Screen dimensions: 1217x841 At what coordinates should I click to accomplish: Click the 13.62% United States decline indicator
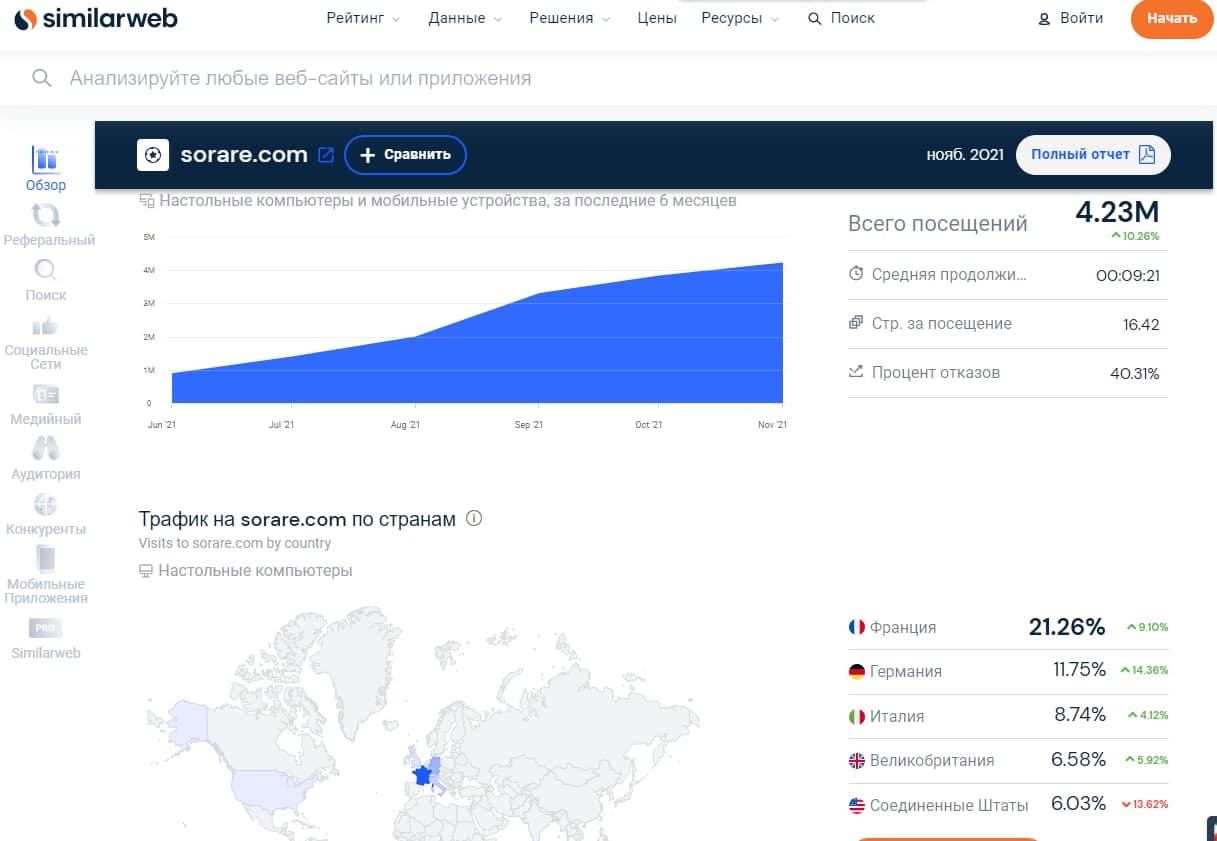tap(1145, 805)
